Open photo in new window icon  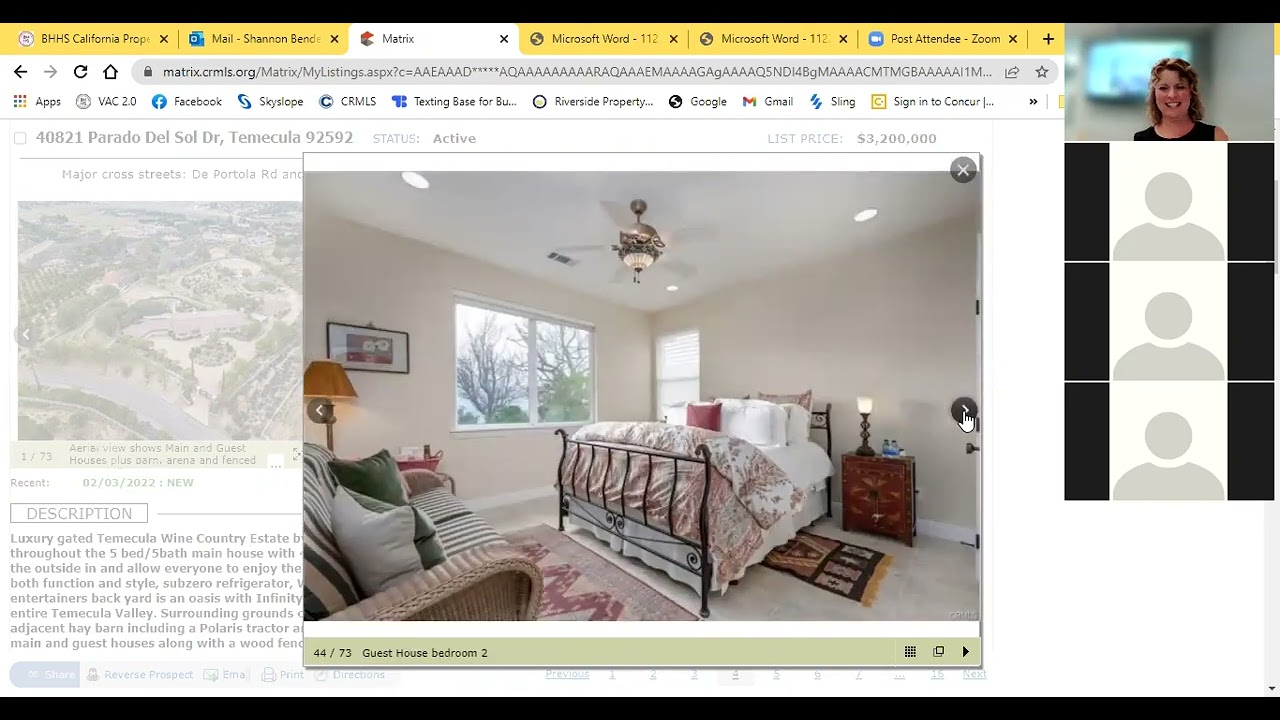coord(938,652)
